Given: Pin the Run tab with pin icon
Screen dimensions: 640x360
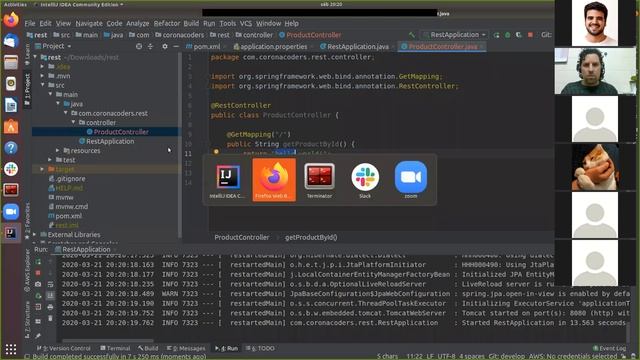Looking at the screenshot, I should coord(38,336).
